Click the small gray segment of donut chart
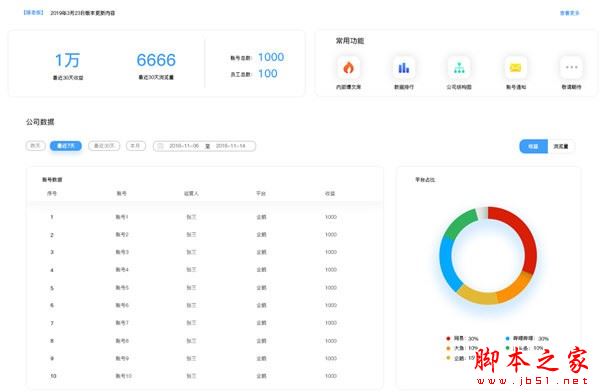The width and height of the screenshot is (600, 392). pyautogui.click(x=482, y=212)
